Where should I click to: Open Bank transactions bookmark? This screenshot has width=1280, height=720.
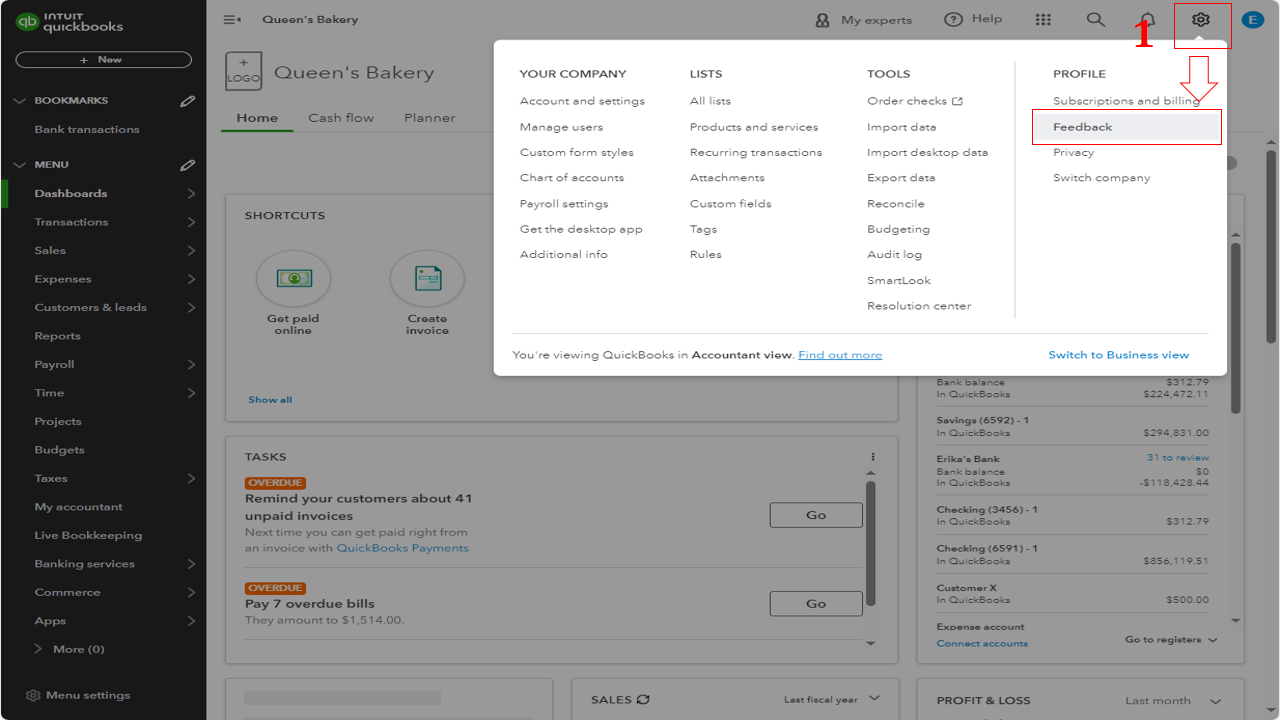click(x=87, y=130)
